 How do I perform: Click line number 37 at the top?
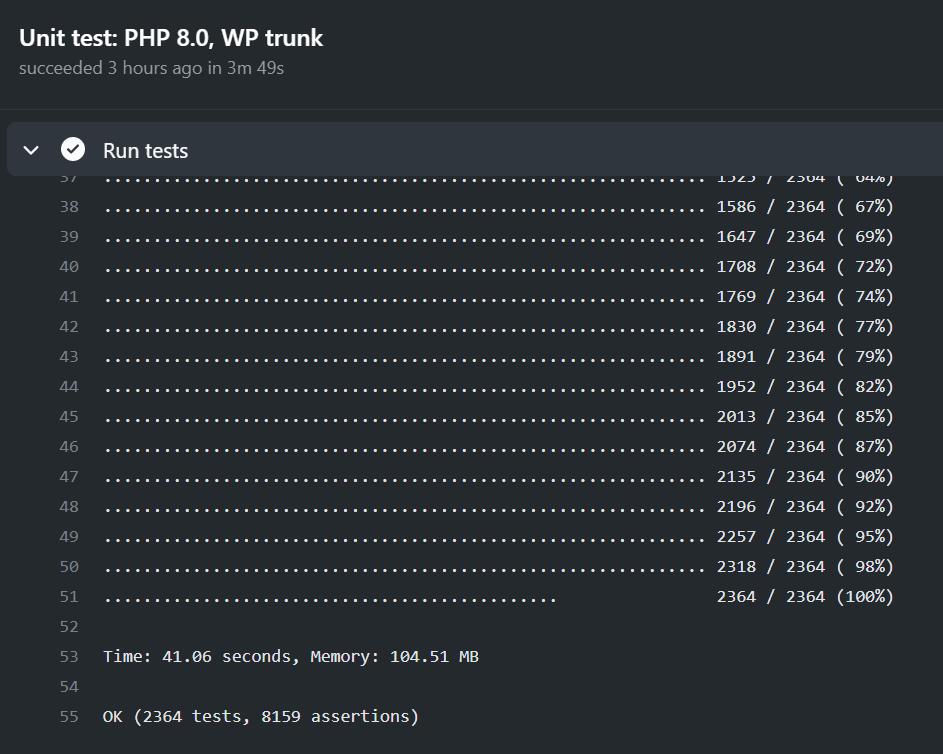[68, 176]
